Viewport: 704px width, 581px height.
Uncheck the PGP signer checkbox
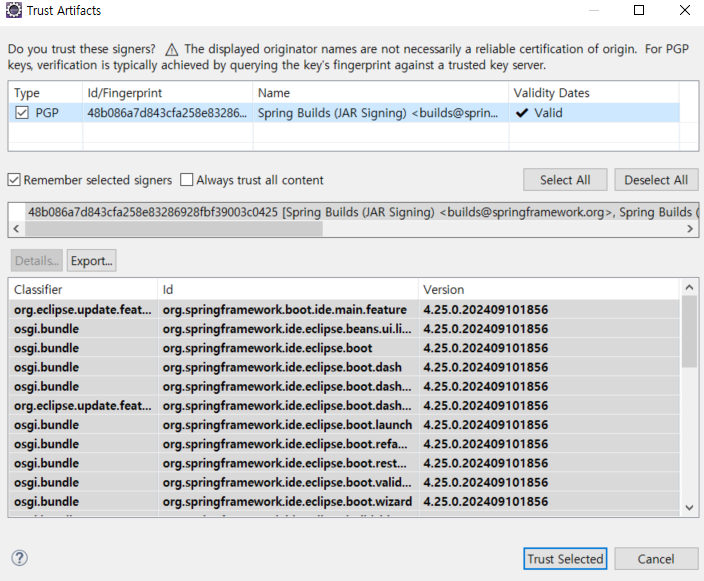pyautogui.click(x=22, y=113)
